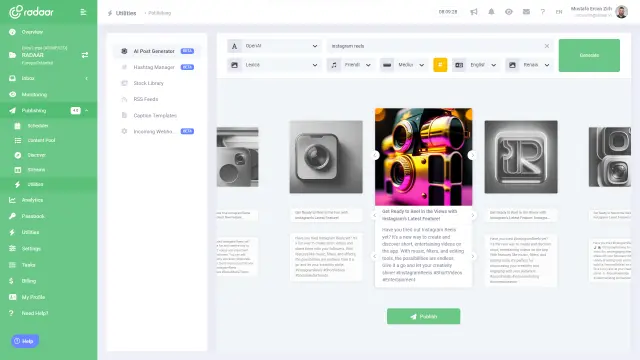This screenshot has height=360, width=640.
Task: Show next image with the right arrow on the colorful image
Action: pyautogui.click(x=472, y=156)
